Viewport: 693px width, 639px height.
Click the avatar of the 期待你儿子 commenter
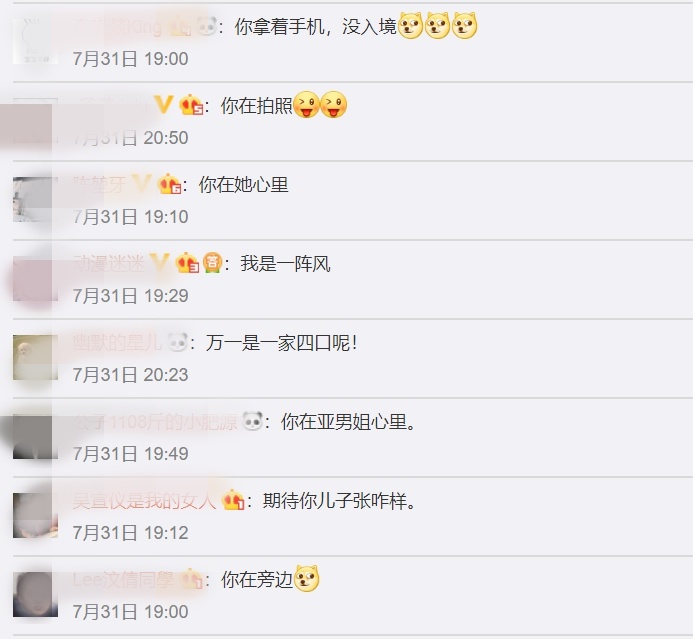pos(35,516)
